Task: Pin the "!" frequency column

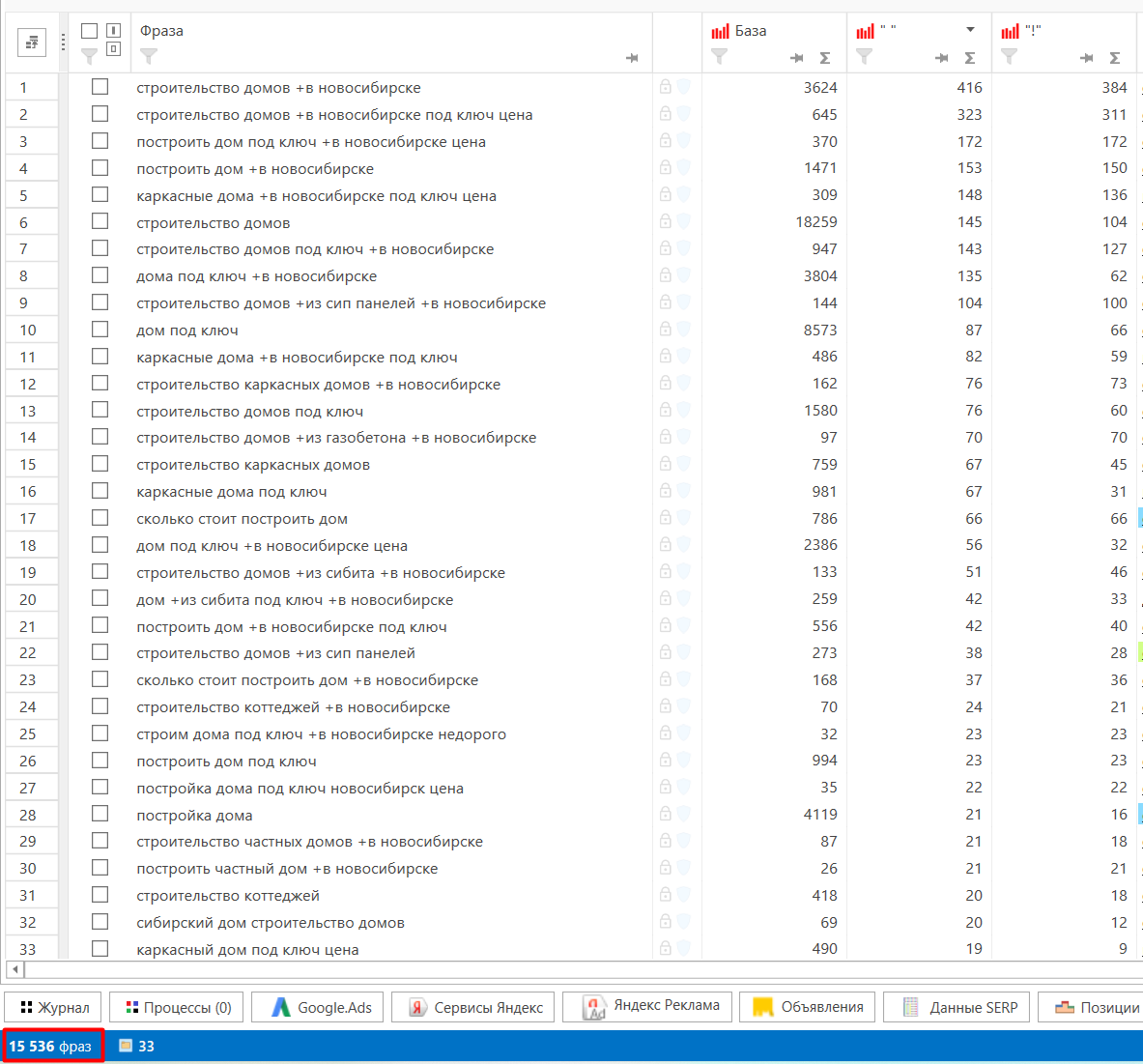Action: tap(1086, 58)
